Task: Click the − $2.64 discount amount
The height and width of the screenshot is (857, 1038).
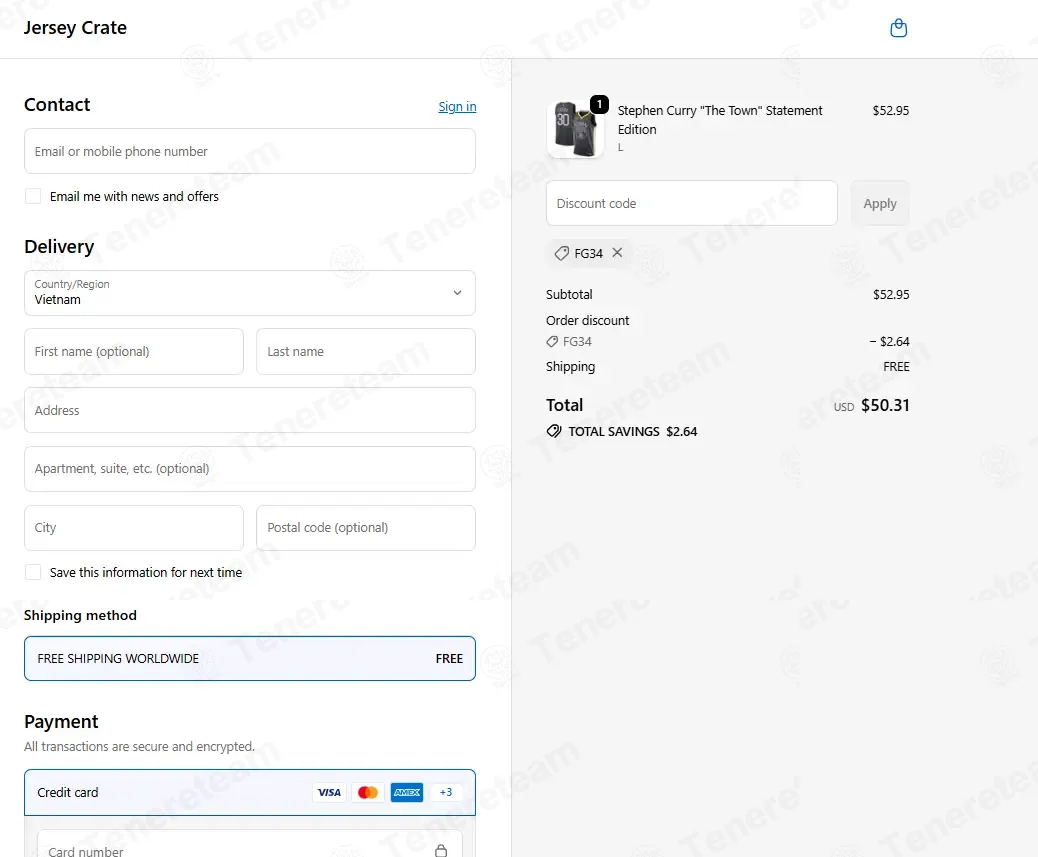Action: (x=889, y=341)
